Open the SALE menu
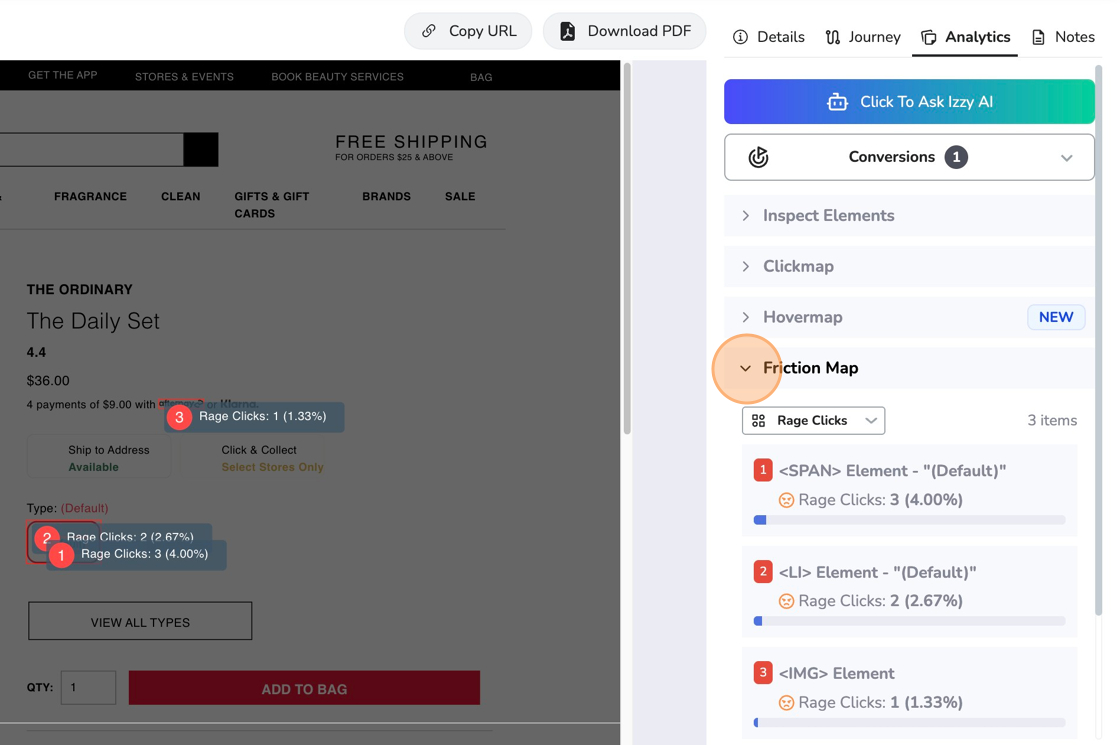This screenshot has height=745, width=1120. pos(460,196)
